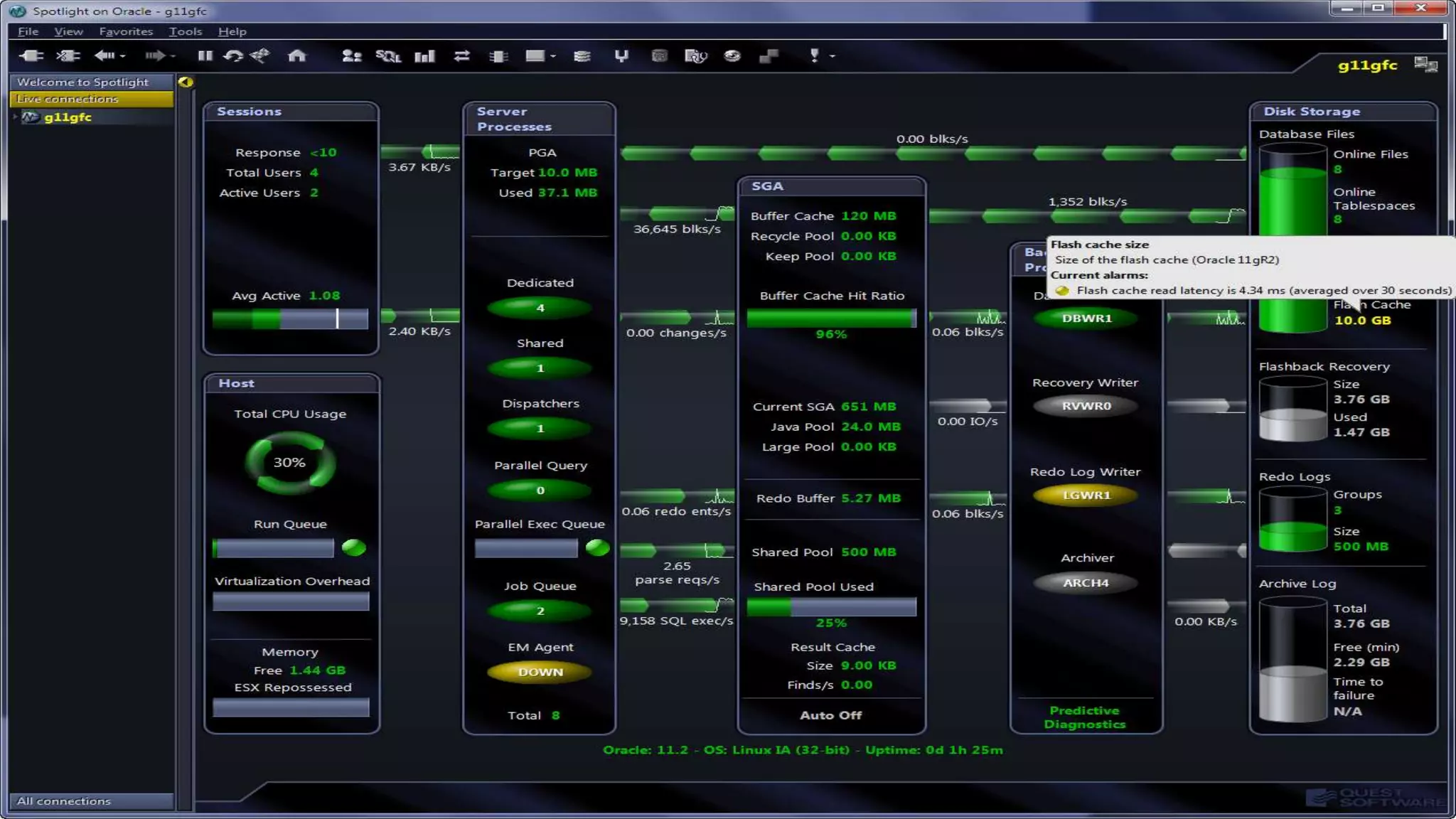Click the EM Agent DOWN button
Screen dimensions: 1456x819
(540, 672)
